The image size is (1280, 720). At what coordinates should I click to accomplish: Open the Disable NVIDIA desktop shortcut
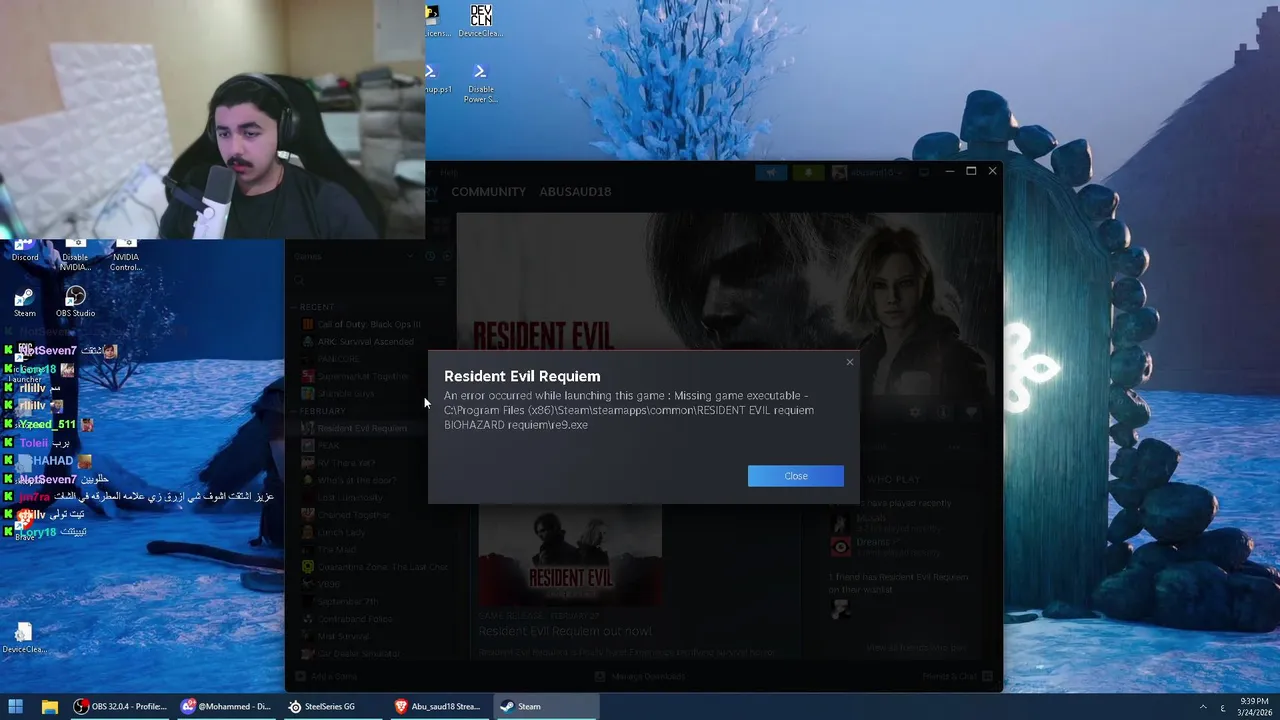pos(75,256)
